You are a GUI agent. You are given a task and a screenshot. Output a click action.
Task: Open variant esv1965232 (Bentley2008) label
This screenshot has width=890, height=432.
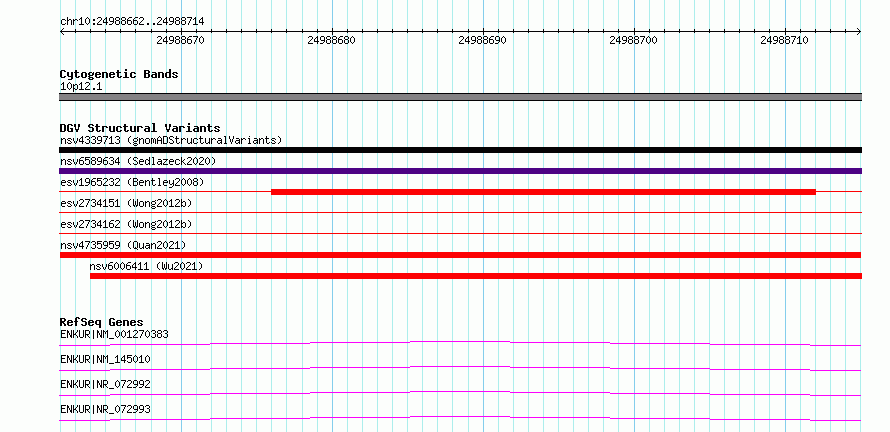tap(132, 182)
